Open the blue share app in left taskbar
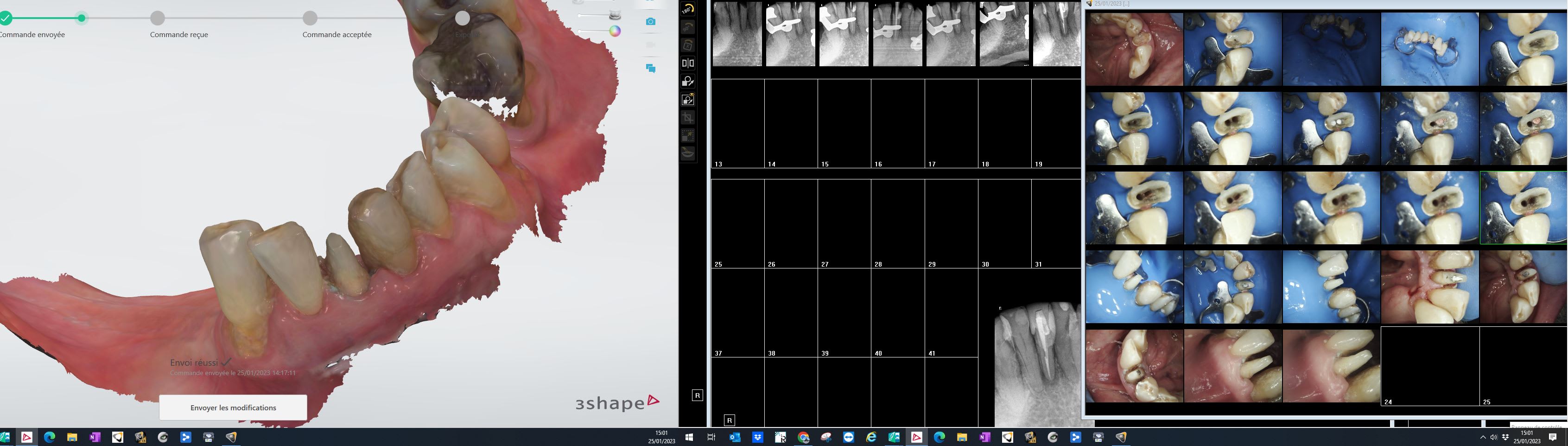The image size is (1568, 446). (x=186, y=437)
